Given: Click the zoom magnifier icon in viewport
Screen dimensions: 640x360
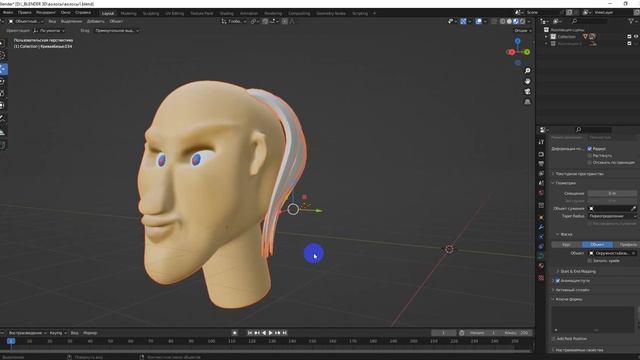Looking at the screenshot, I should pyautogui.click(x=527, y=71).
